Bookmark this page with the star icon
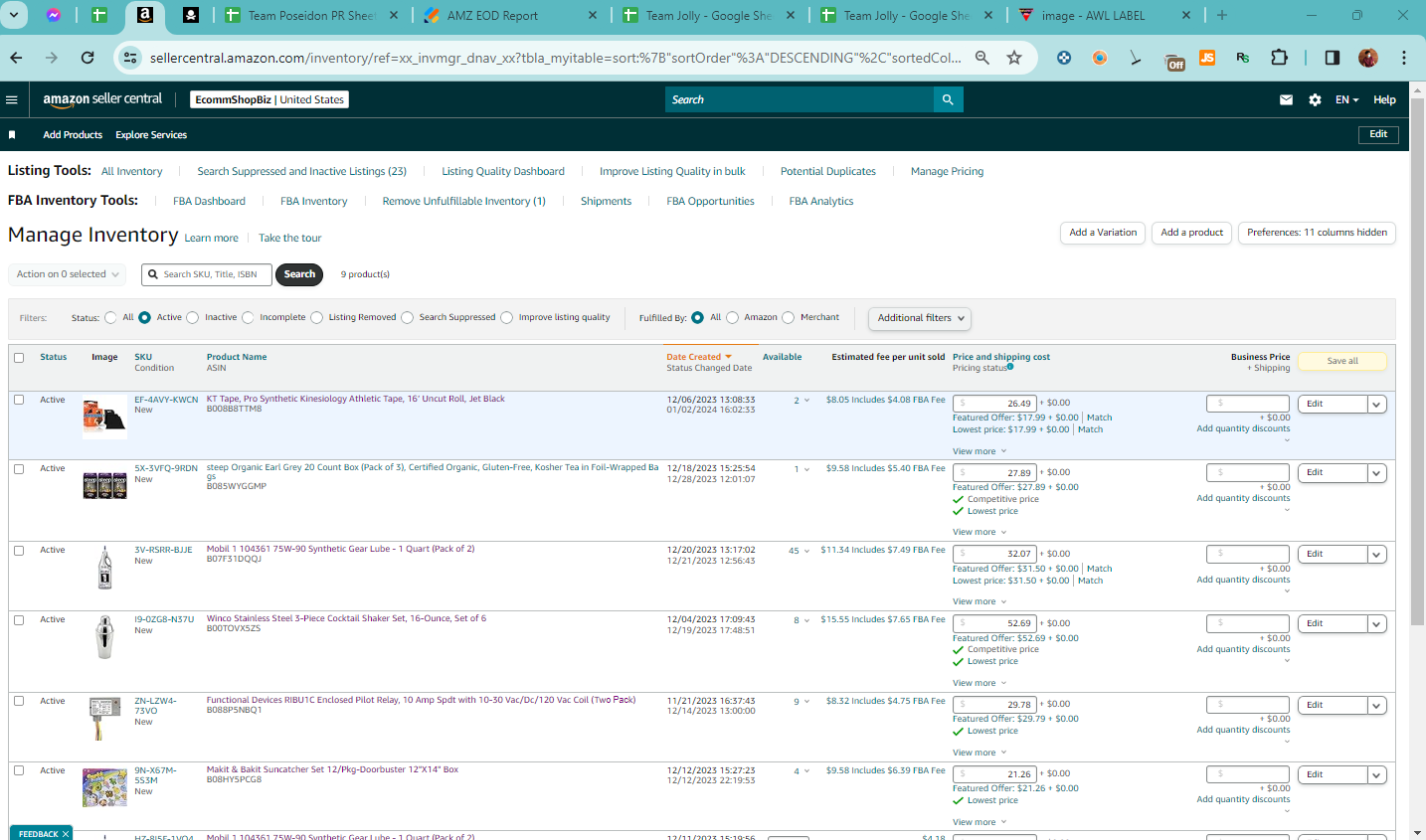 click(1014, 58)
